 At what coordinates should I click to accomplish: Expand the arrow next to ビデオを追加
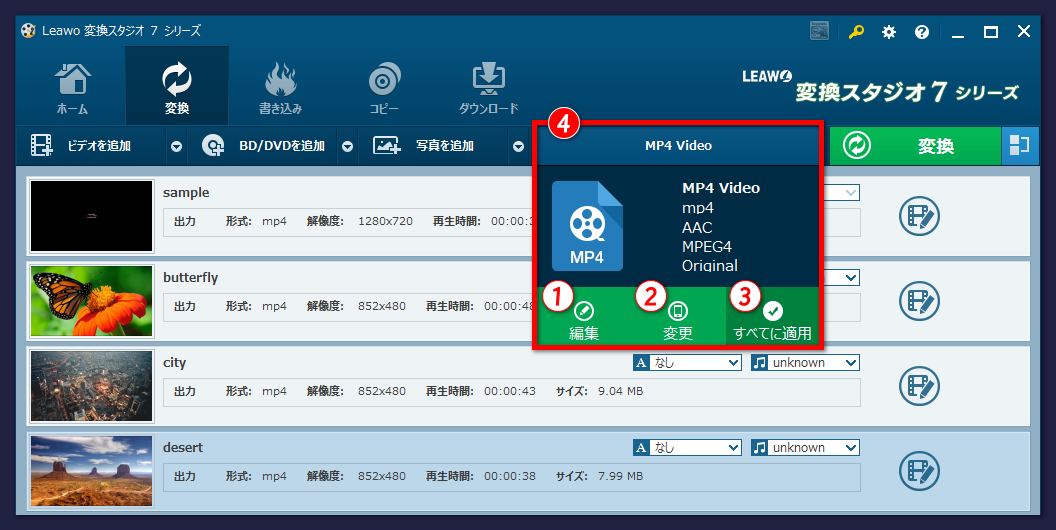(176, 147)
